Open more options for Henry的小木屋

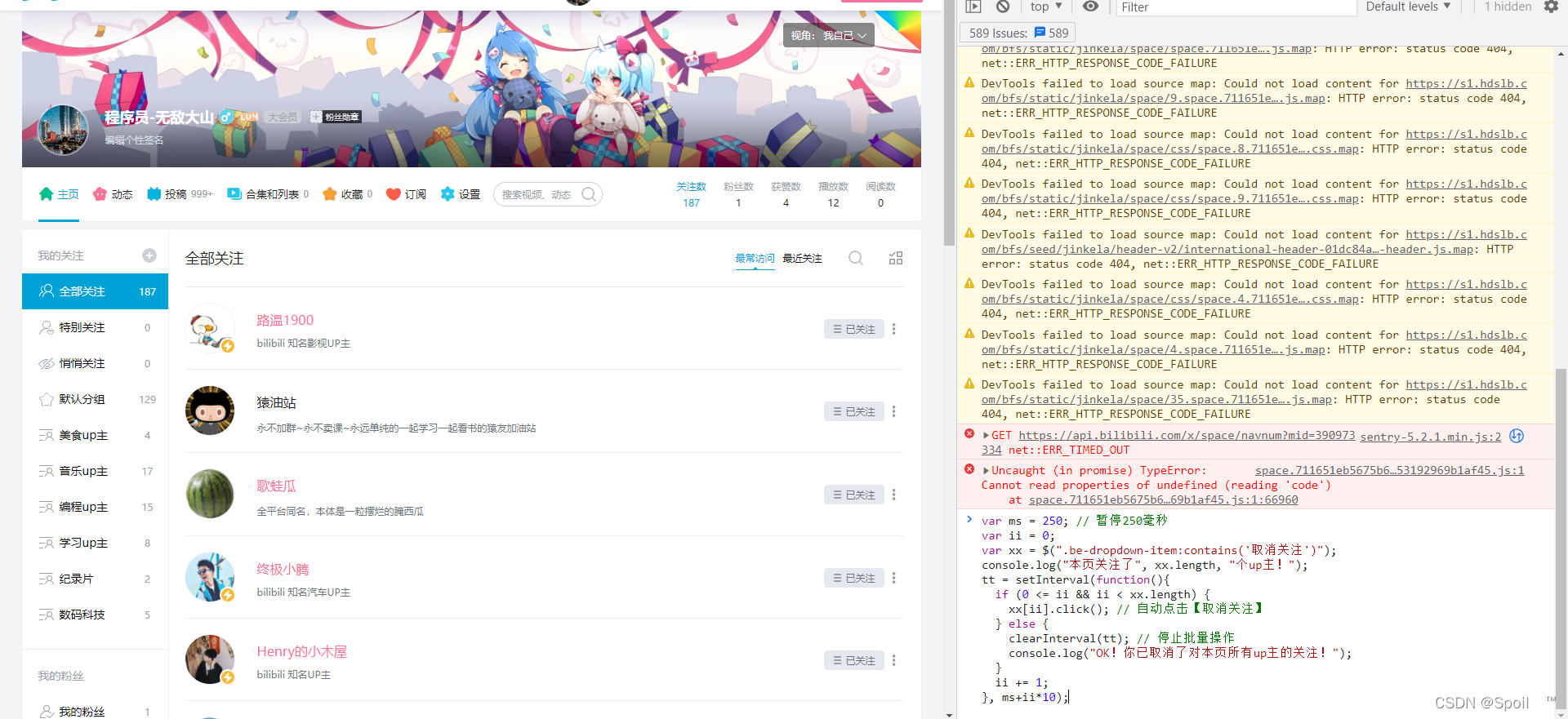click(x=894, y=660)
